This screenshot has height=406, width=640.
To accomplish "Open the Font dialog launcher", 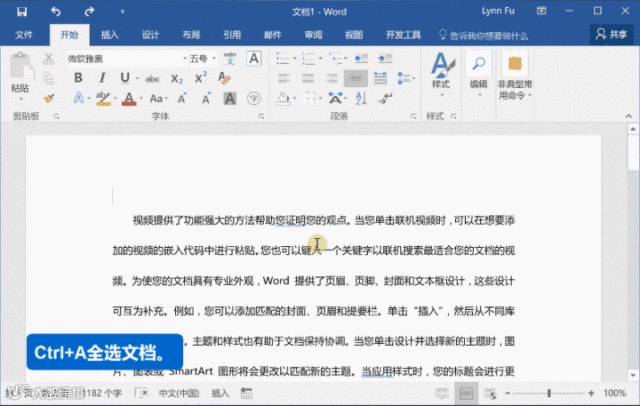I will coord(261,117).
